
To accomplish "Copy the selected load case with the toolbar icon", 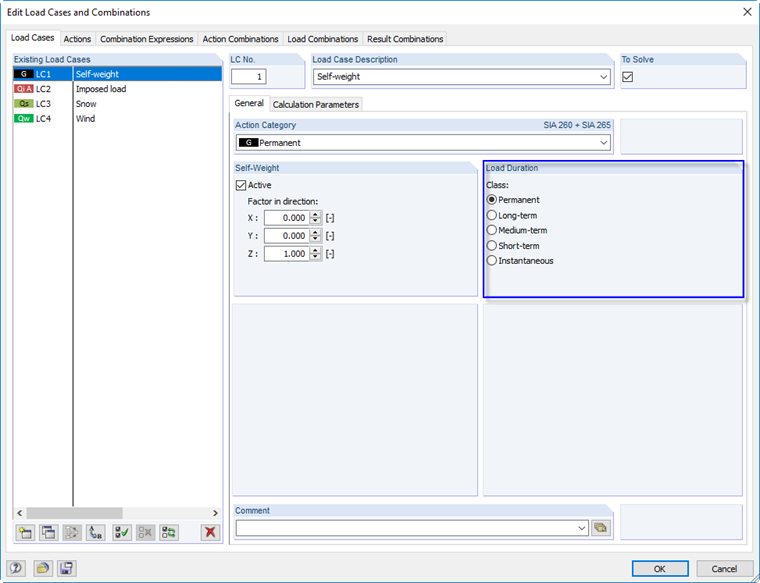I will [x=48, y=533].
